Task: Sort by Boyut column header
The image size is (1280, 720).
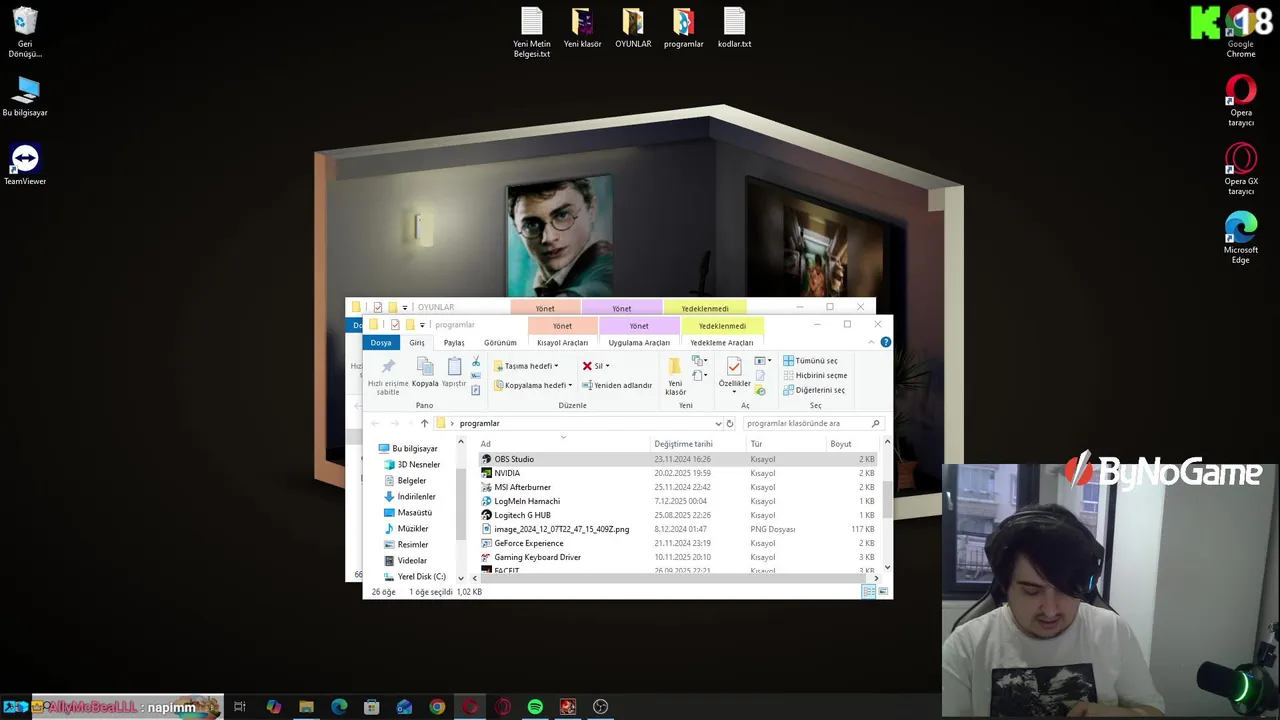Action: click(x=852, y=444)
